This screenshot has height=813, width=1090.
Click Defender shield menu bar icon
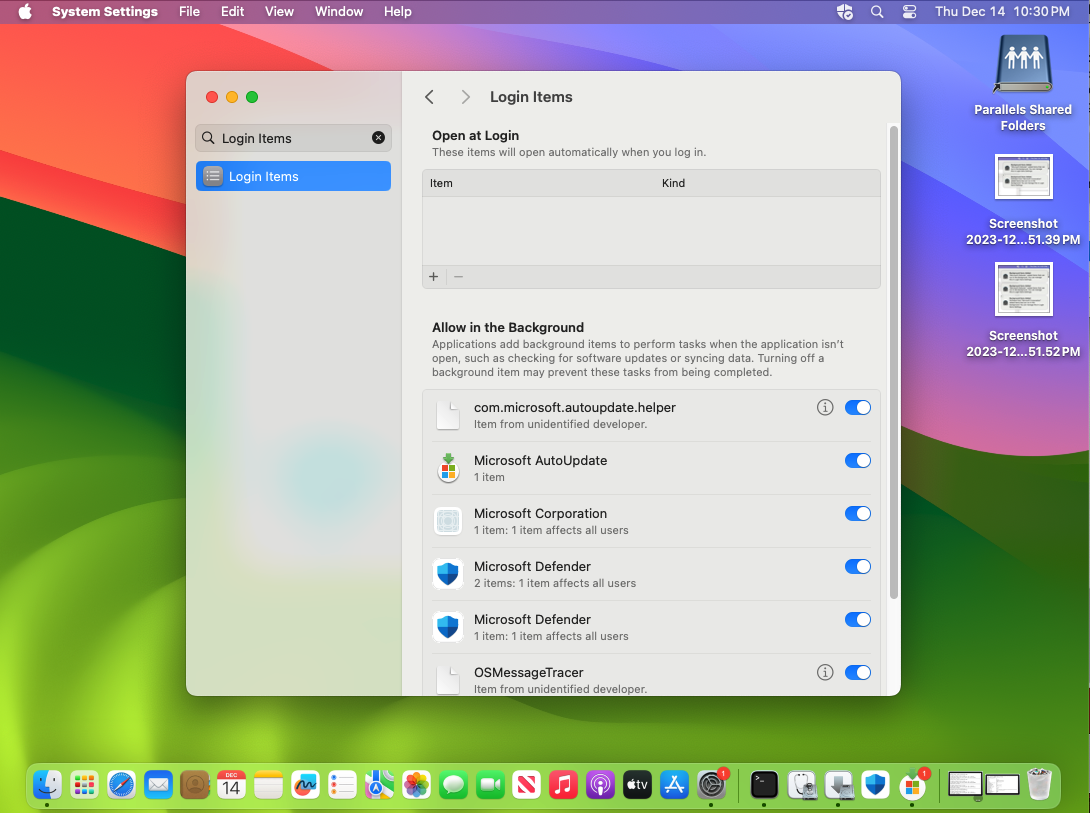click(x=845, y=12)
